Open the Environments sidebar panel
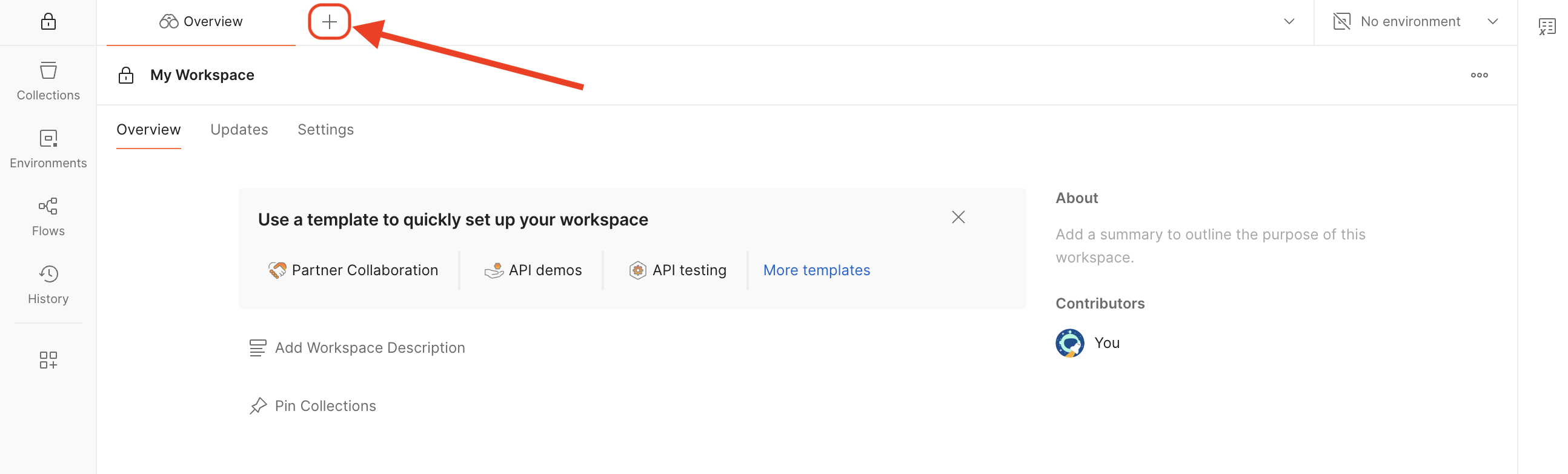The height and width of the screenshot is (474, 1568). (47, 147)
